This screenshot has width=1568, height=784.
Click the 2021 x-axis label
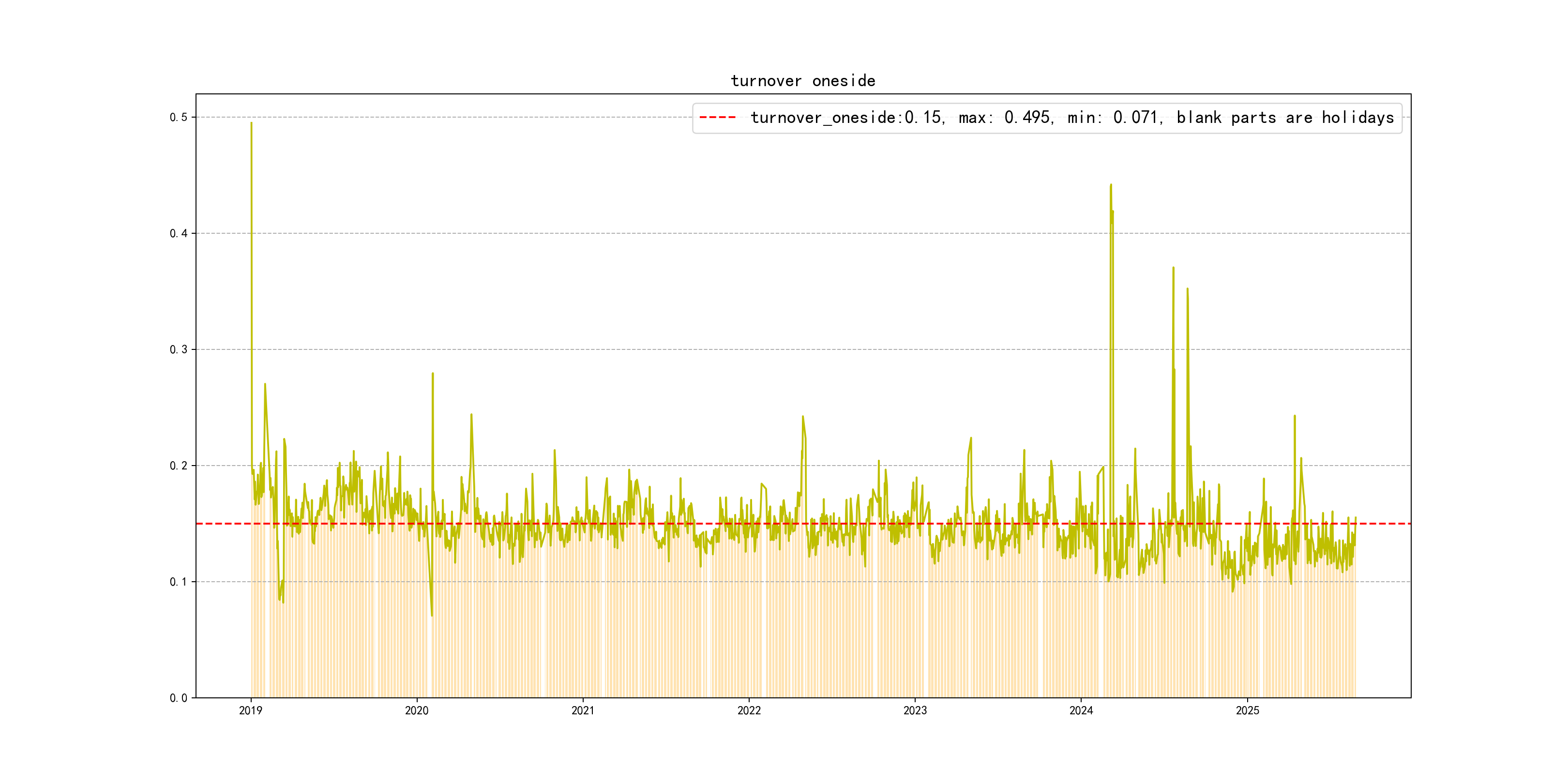click(x=583, y=710)
